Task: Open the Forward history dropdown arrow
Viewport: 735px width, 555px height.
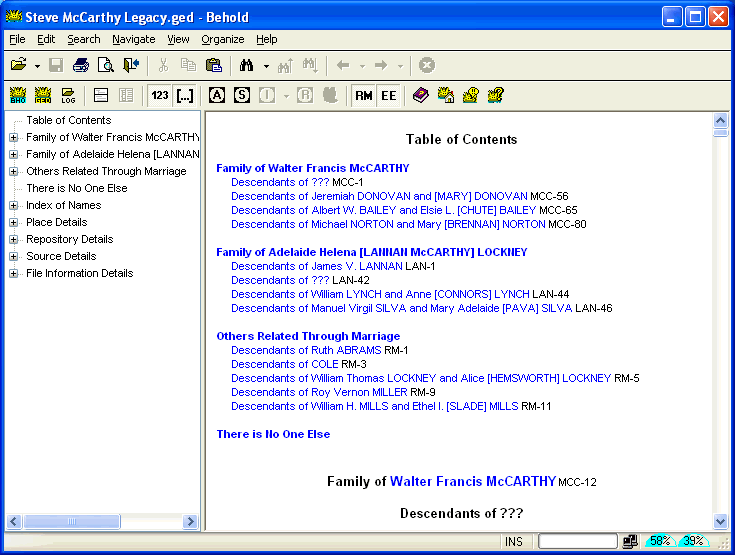Action: click(x=400, y=66)
